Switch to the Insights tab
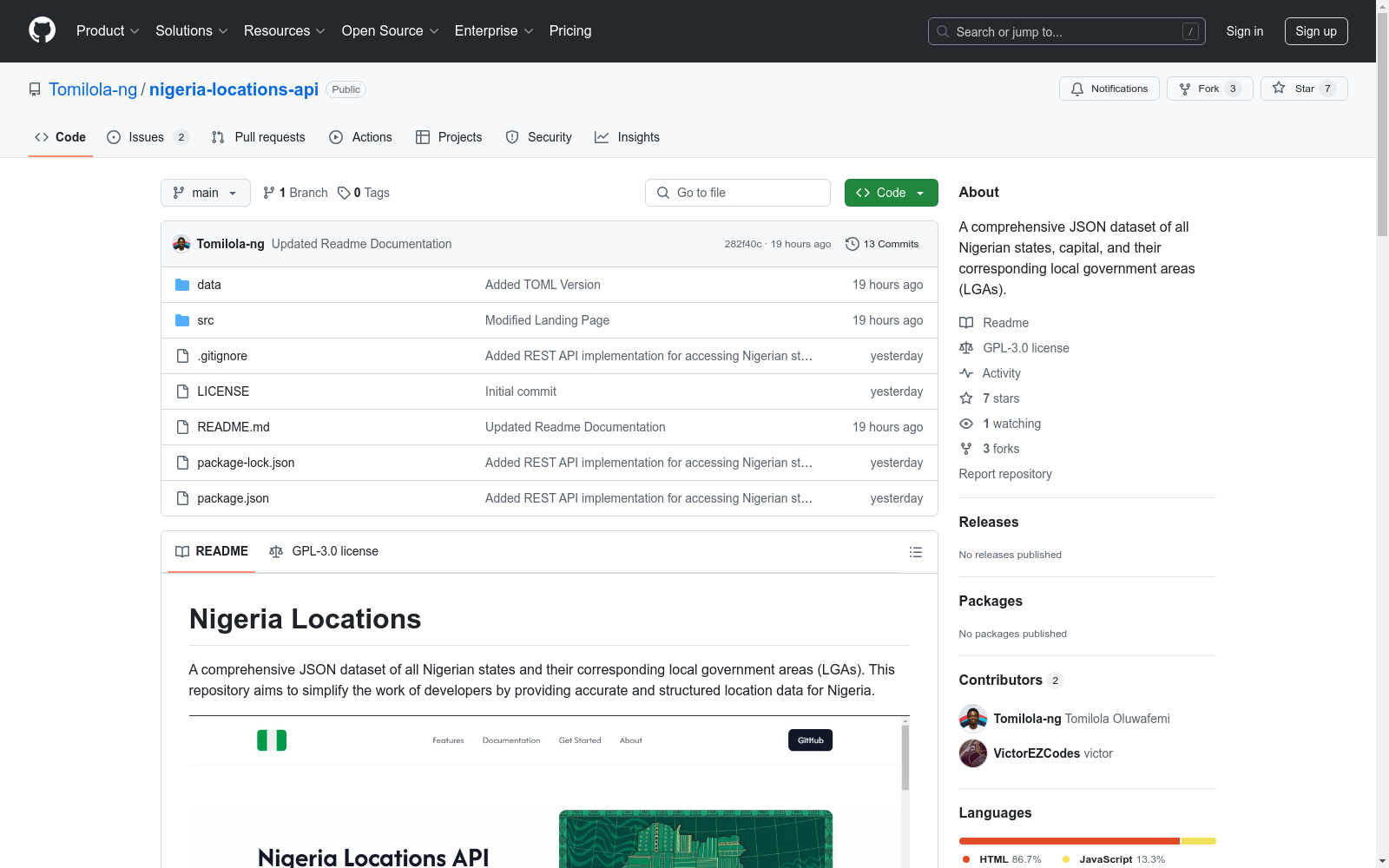The width and height of the screenshot is (1389, 868). [x=628, y=137]
